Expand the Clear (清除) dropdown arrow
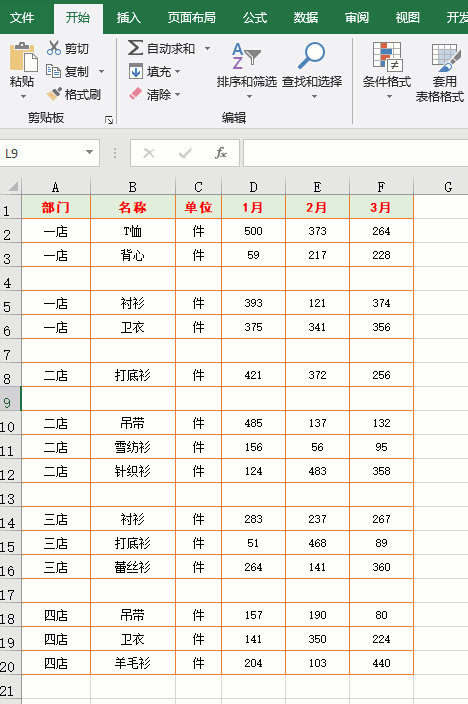The image size is (468, 704). point(177,94)
